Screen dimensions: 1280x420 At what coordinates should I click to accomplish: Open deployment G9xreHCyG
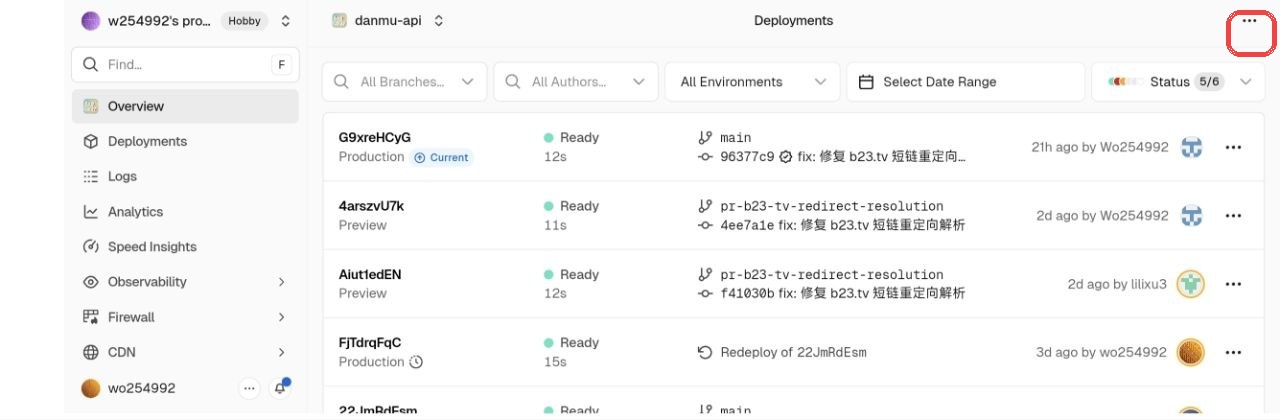point(375,137)
